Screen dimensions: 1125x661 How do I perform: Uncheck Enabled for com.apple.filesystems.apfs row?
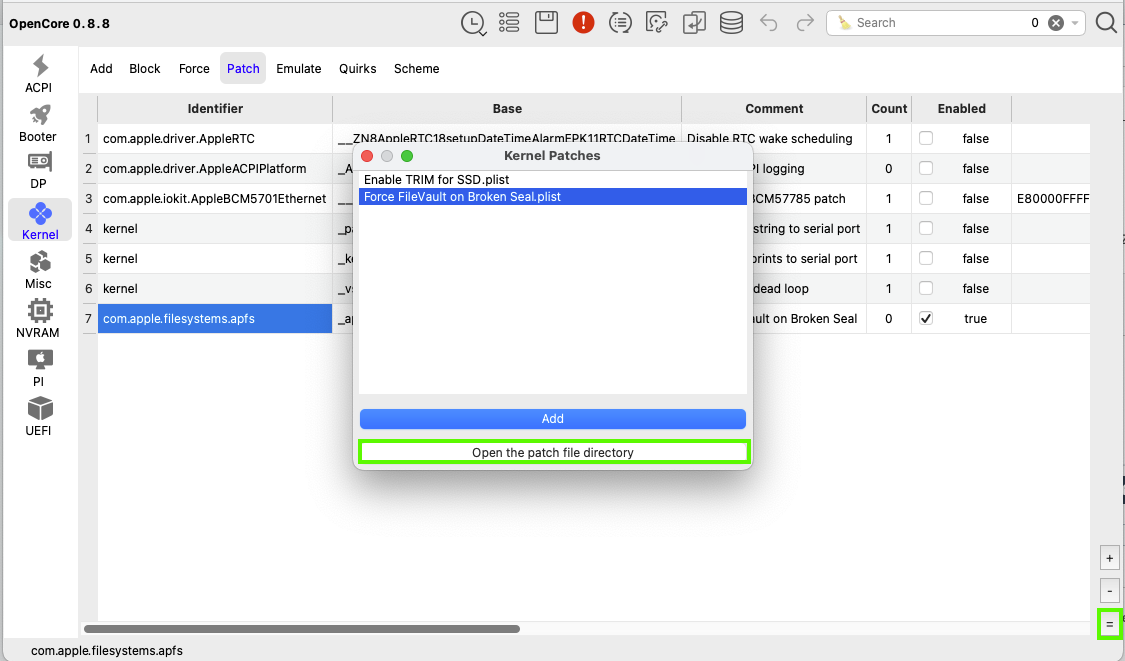(x=926, y=318)
